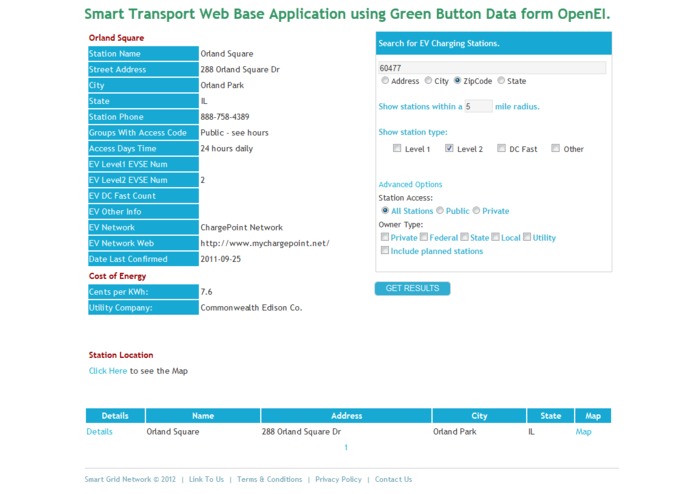Click the 'Station Location' heading
The image size is (695, 494).
[x=121, y=355]
